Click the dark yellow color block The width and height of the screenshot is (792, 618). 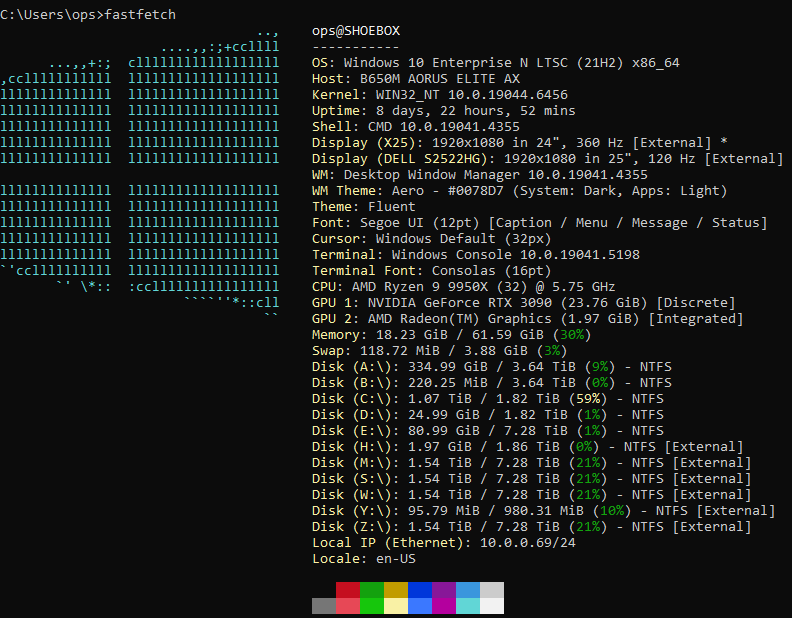click(396, 590)
